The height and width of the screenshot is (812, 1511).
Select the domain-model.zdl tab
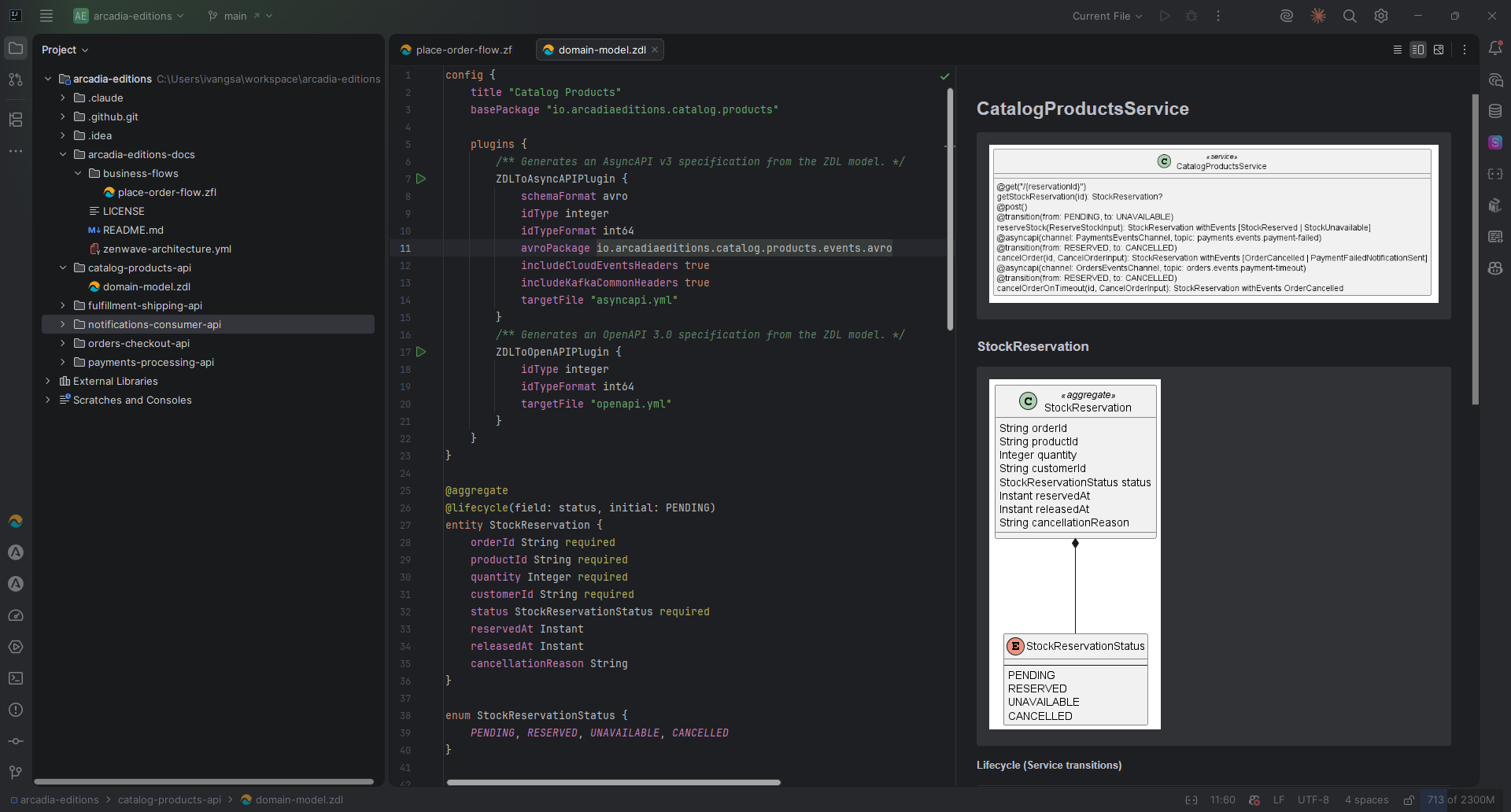click(x=601, y=50)
